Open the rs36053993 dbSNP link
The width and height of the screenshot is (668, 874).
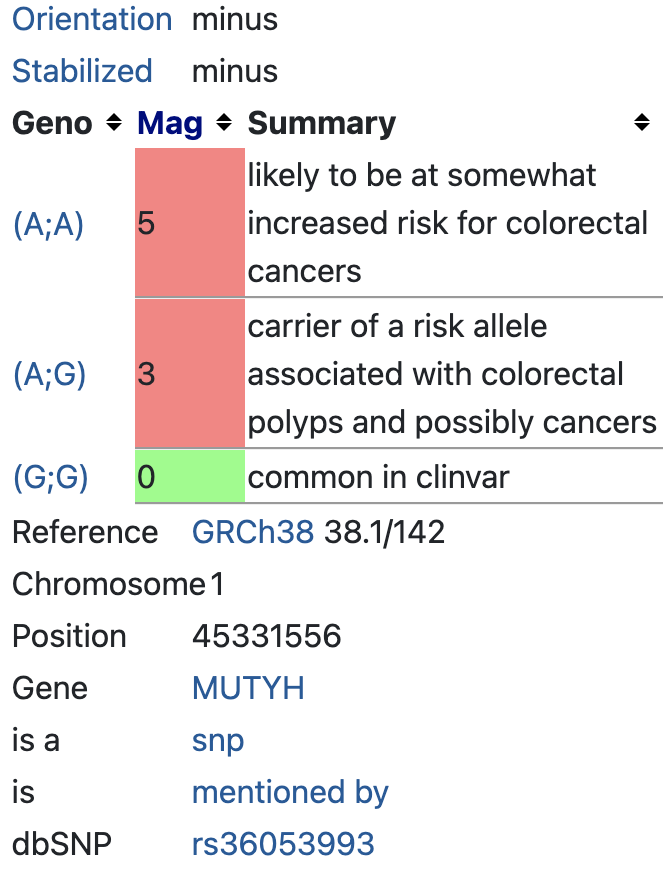283,844
